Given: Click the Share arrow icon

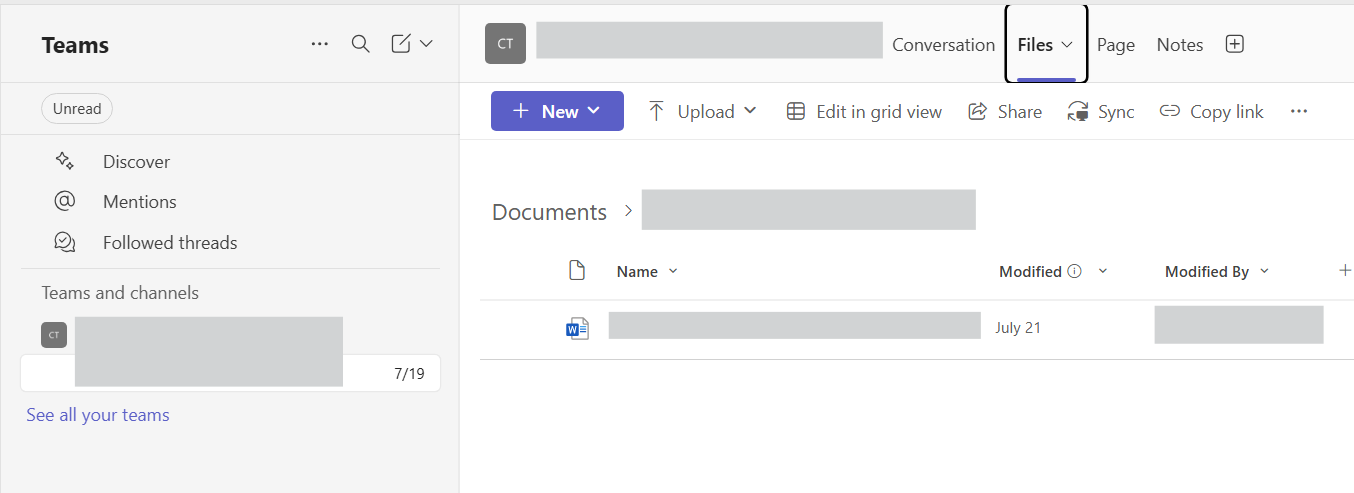Looking at the screenshot, I should (978, 111).
